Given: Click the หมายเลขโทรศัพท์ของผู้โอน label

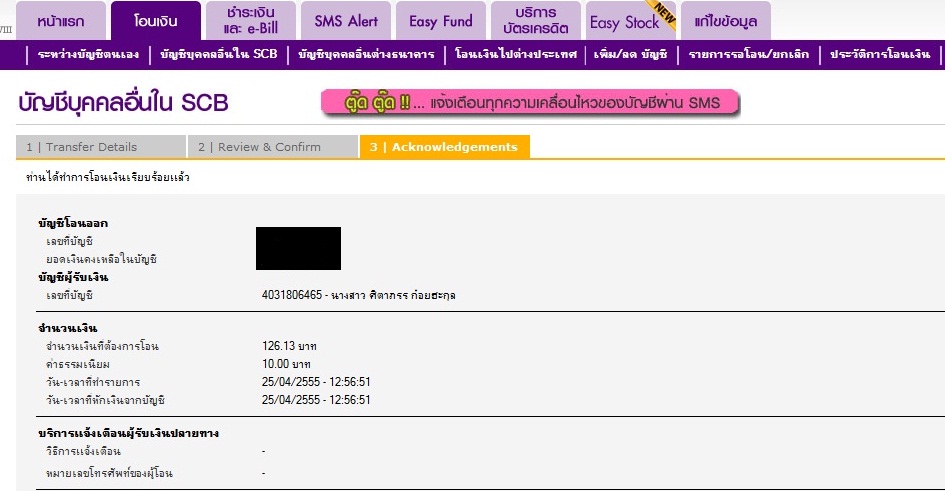Looking at the screenshot, I should pyautogui.click(x=109, y=473).
